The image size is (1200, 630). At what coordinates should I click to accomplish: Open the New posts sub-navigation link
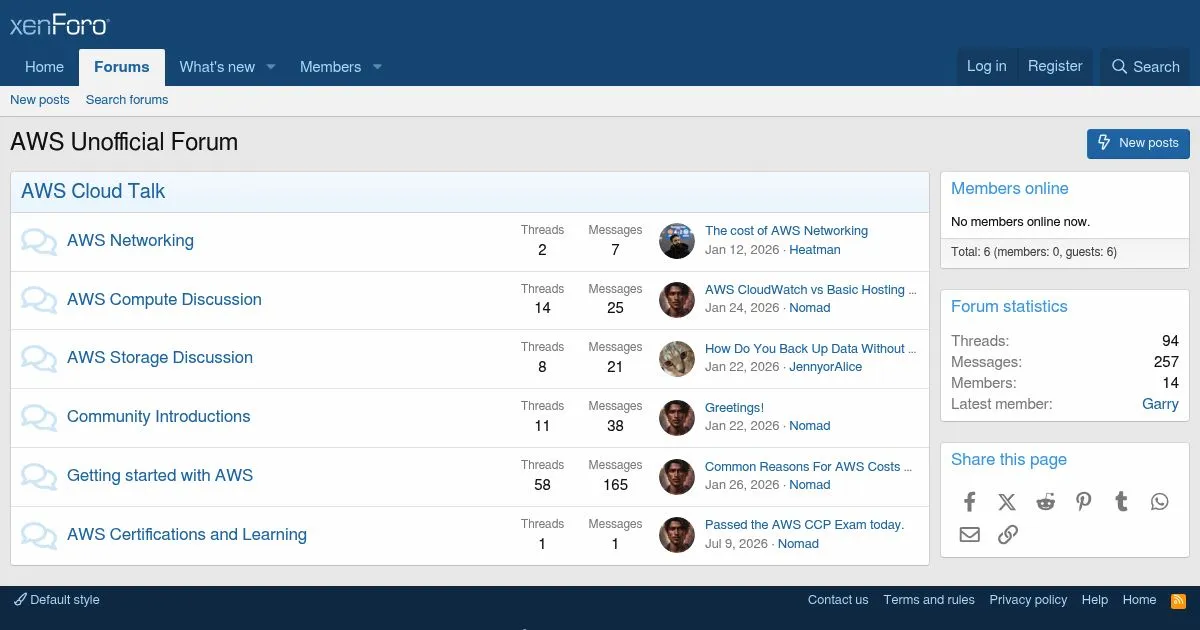click(40, 100)
